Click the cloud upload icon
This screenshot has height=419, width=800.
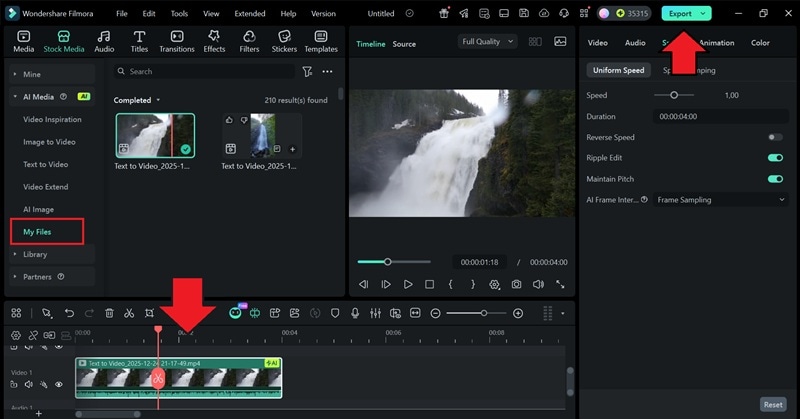point(544,13)
